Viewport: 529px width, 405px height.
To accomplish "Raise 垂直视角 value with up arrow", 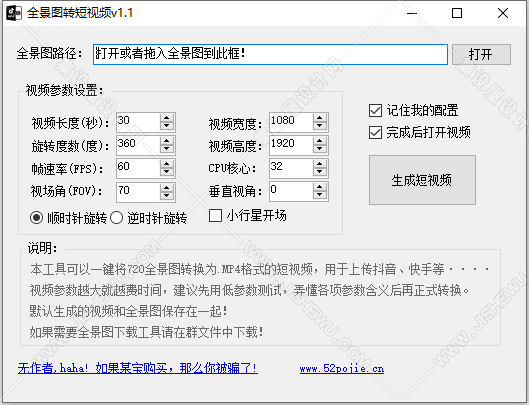I will (320, 187).
